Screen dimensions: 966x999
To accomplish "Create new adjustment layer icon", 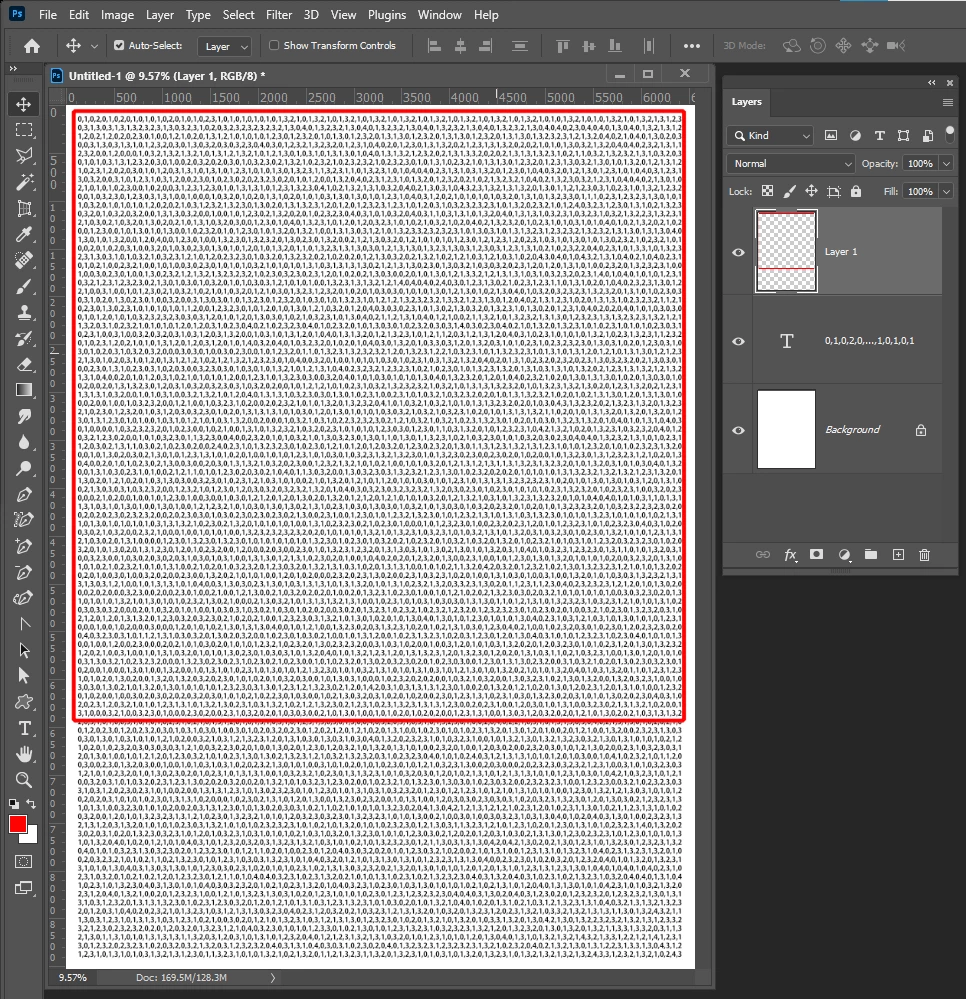I will (x=844, y=555).
